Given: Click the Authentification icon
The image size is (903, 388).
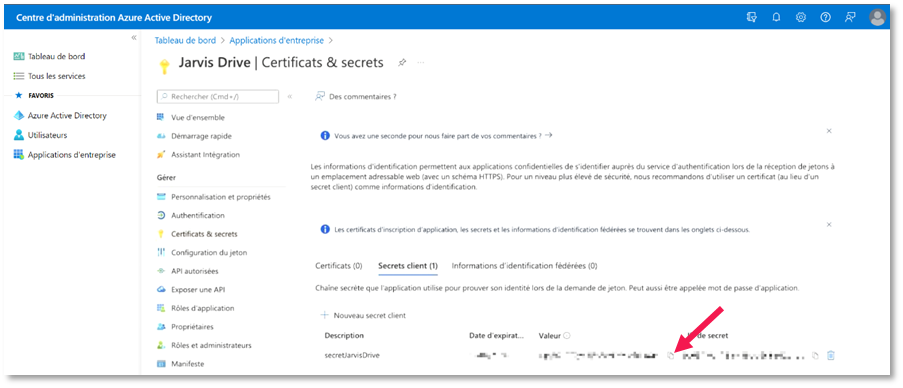Looking at the screenshot, I should (161, 215).
